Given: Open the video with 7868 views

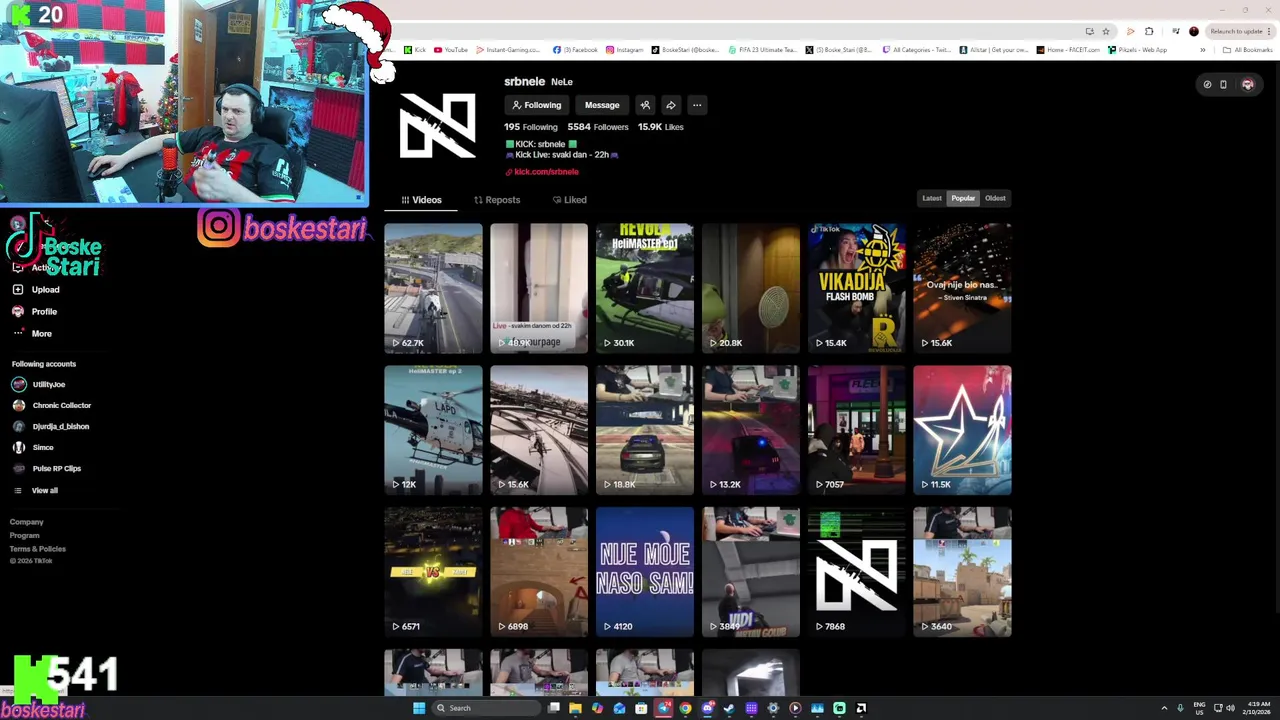Looking at the screenshot, I should click(857, 572).
